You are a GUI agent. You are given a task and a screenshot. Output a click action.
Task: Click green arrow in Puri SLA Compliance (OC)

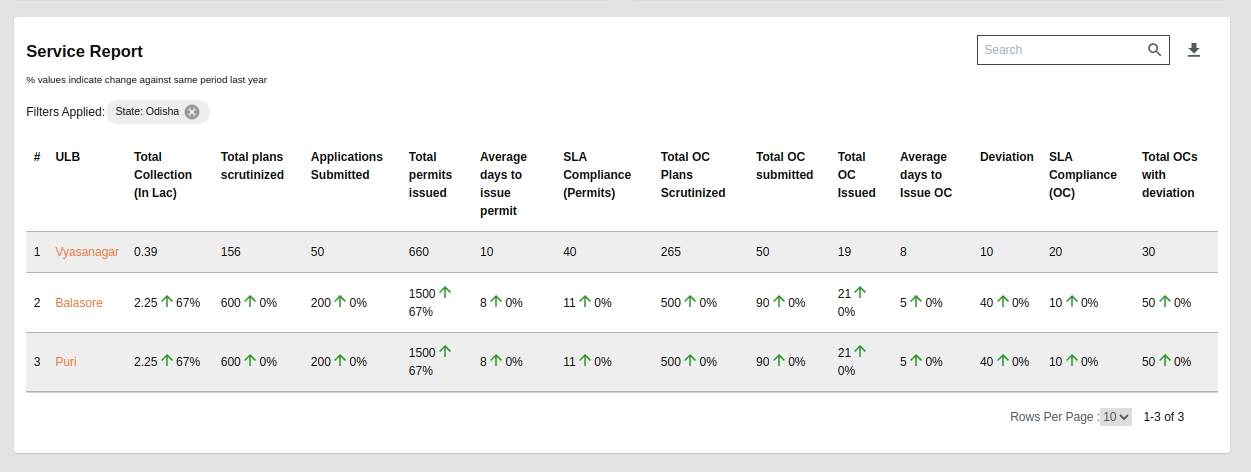(x=1071, y=362)
